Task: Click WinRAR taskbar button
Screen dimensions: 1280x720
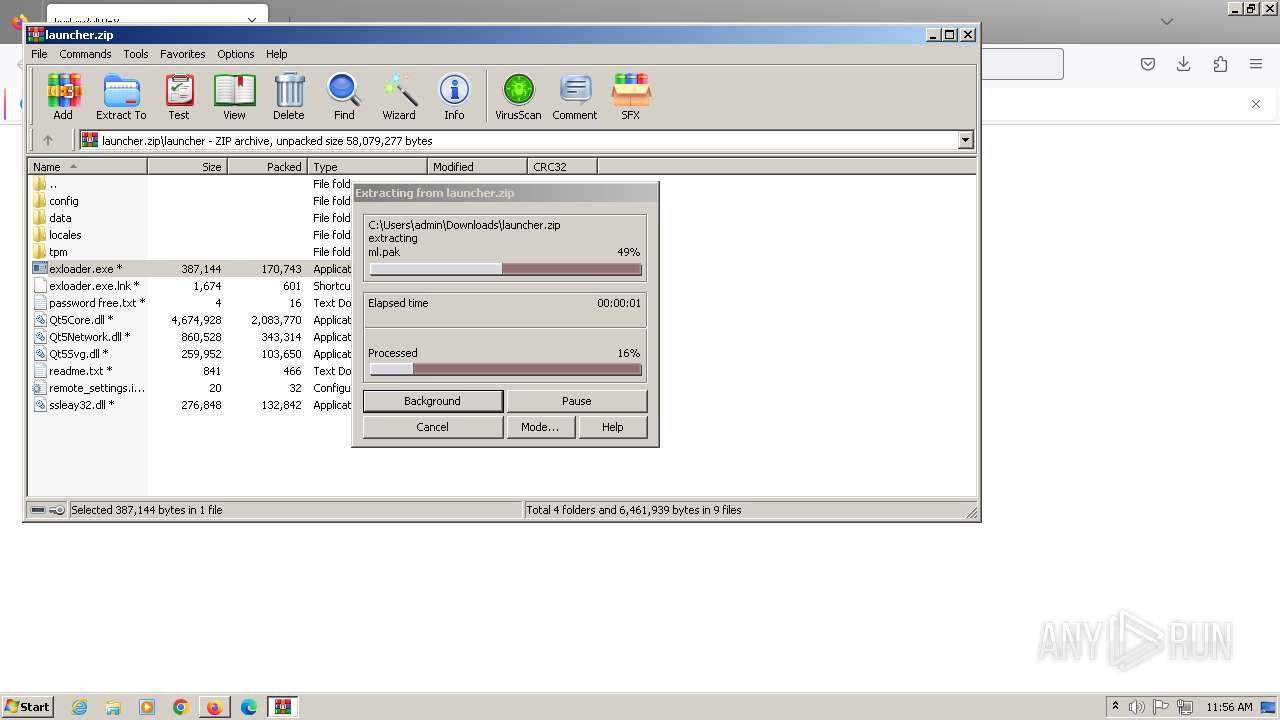Action: coord(283,707)
